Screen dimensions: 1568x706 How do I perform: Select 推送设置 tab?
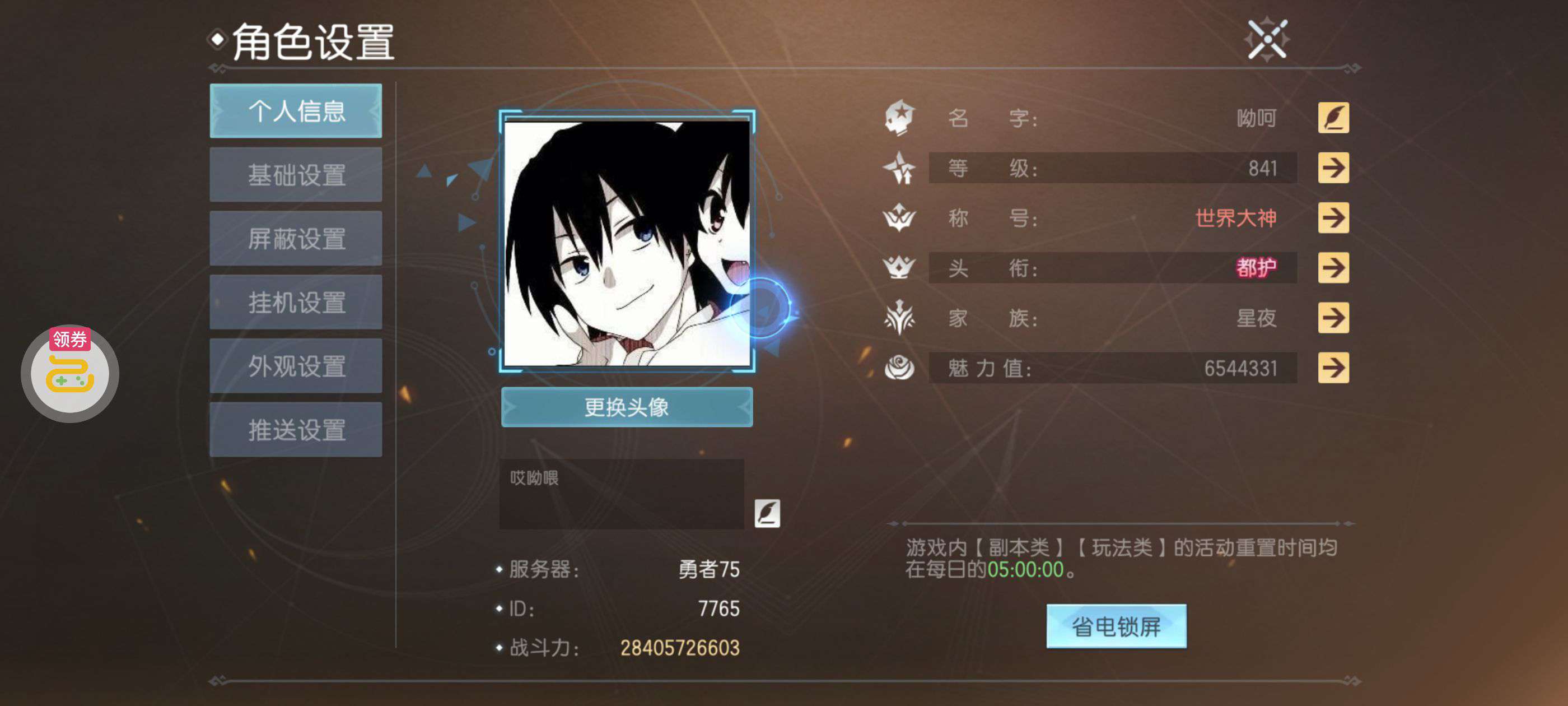pyautogui.click(x=296, y=429)
